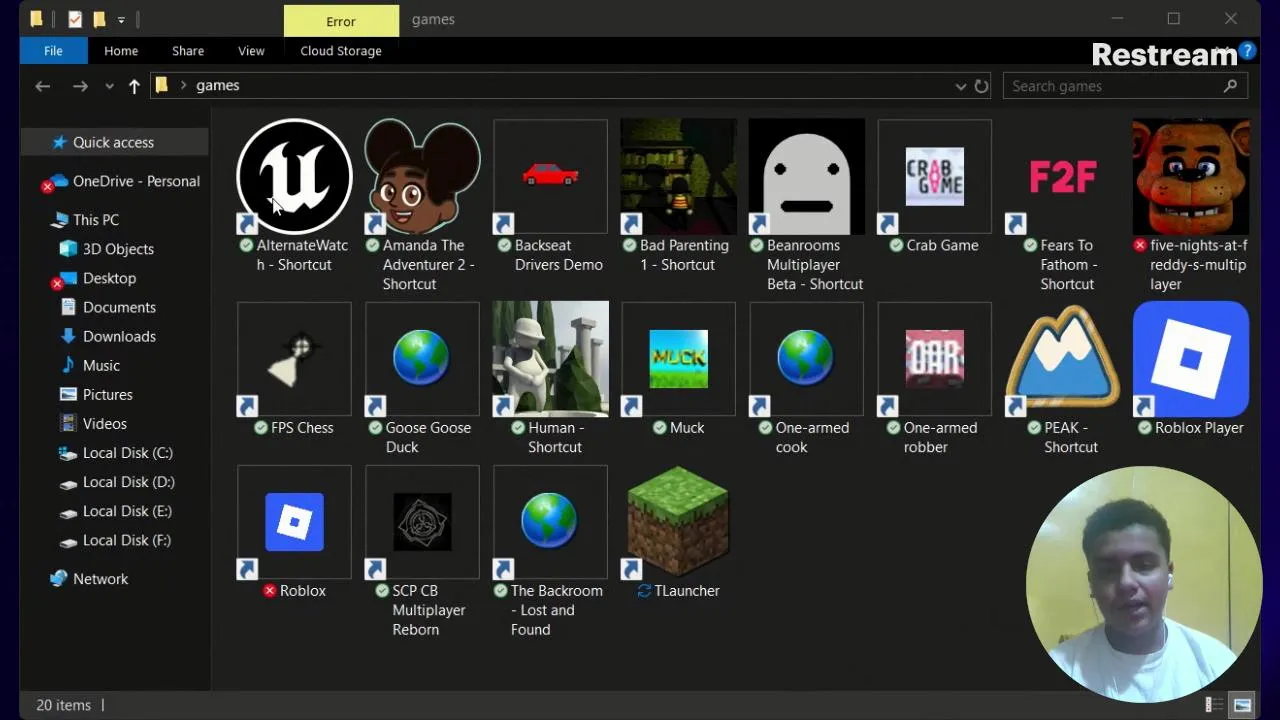This screenshot has height=720, width=1280.
Task: Open Local Disk (E:) in sidebar
Action: 127,511
